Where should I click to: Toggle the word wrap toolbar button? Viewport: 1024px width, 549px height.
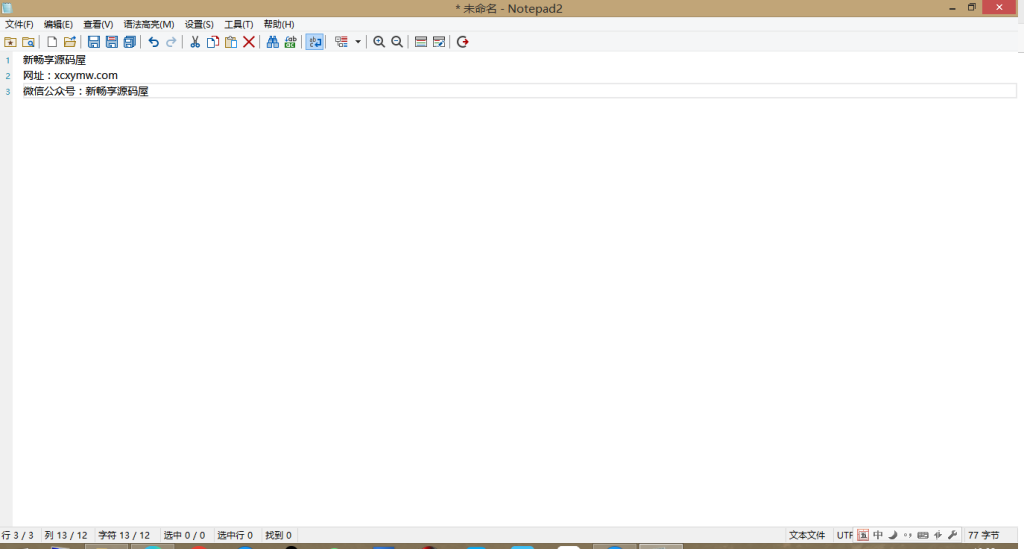(x=315, y=42)
